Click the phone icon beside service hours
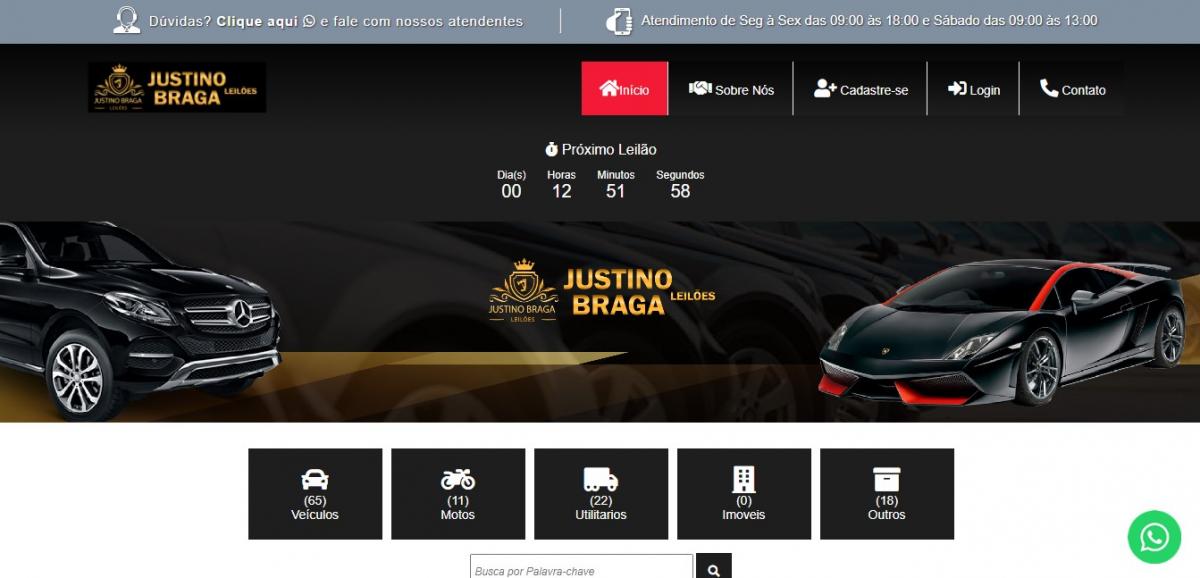The image size is (1200, 578). (x=620, y=21)
